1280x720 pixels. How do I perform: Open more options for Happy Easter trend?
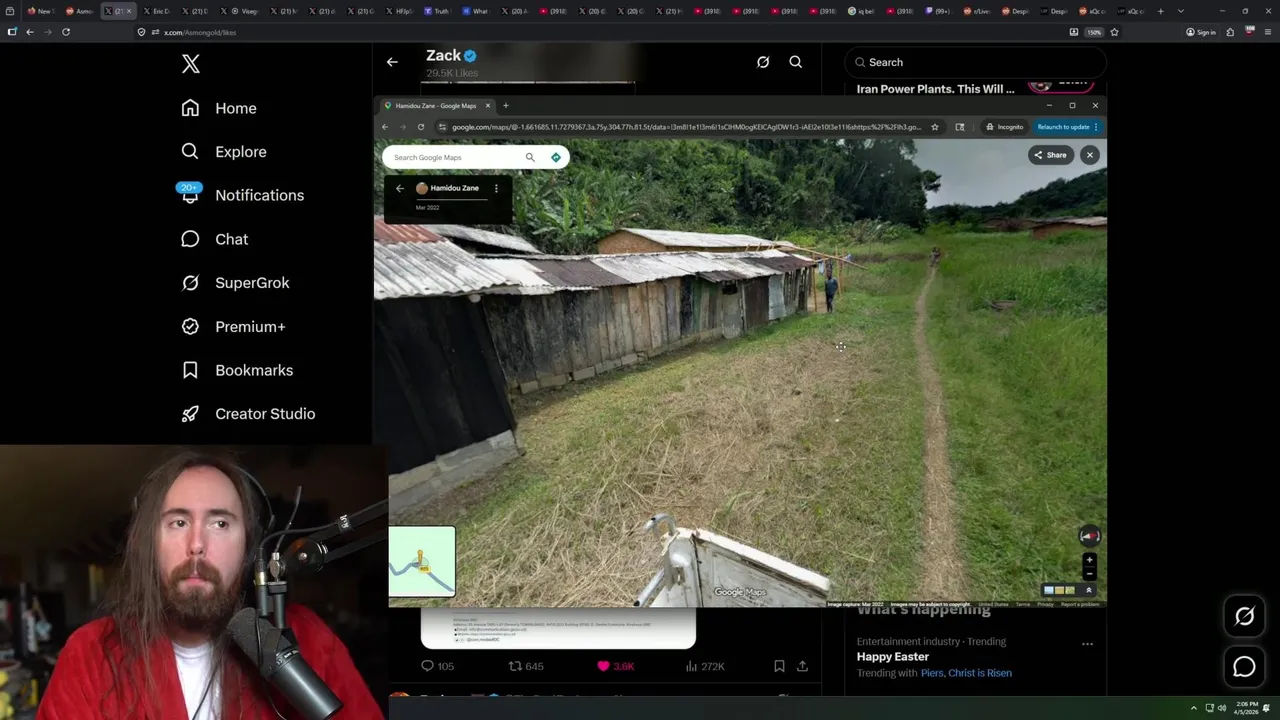(x=1087, y=644)
